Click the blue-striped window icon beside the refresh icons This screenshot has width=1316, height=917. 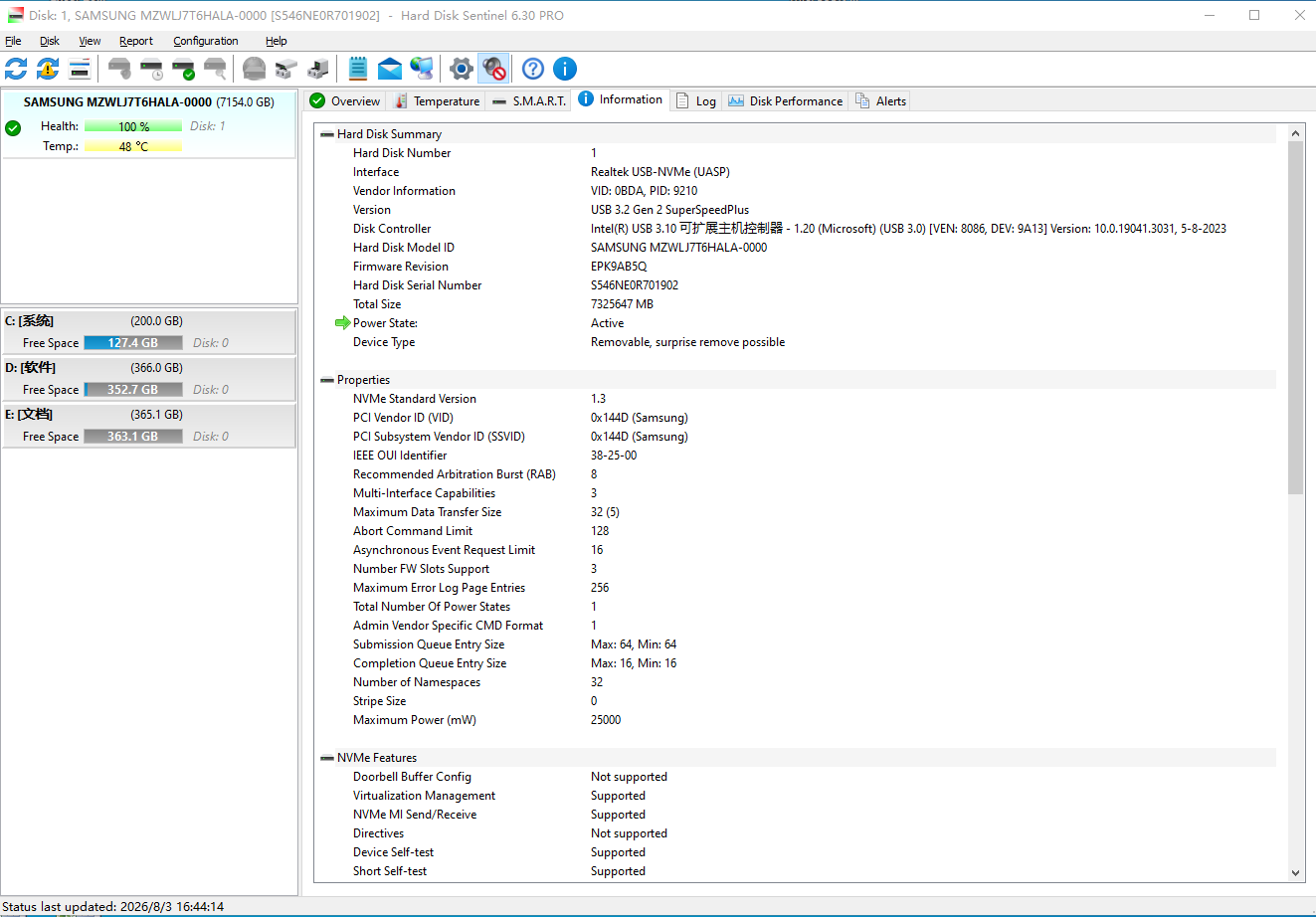[x=80, y=69]
